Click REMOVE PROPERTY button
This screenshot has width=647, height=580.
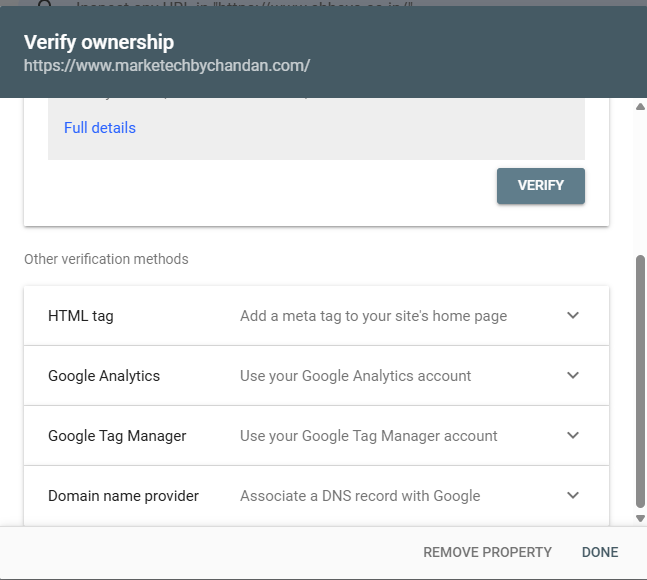(x=487, y=552)
